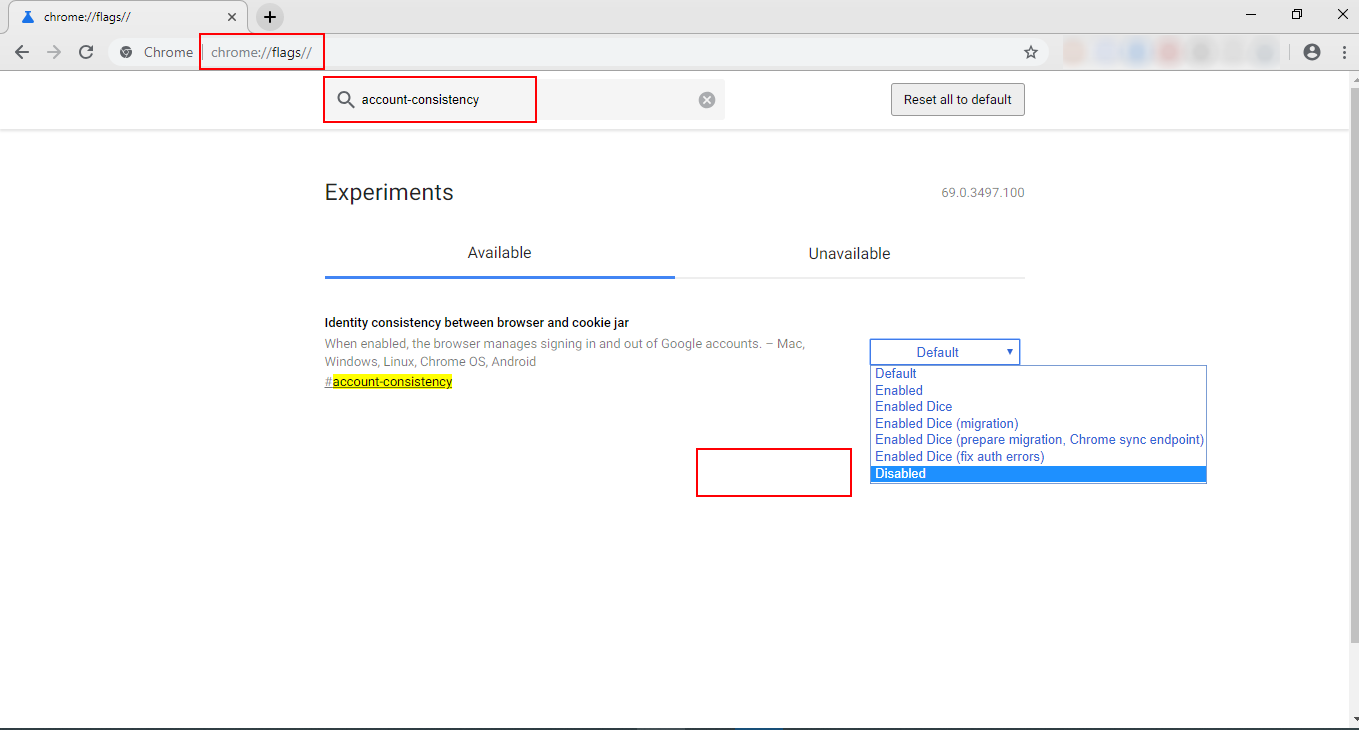Restore down the Chrome window
Viewport: 1359px width, 730px height.
1297,14
